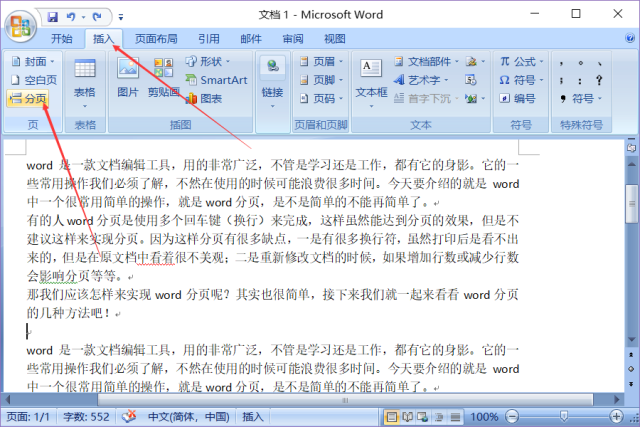The width and height of the screenshot is (640, 427).
Task: Open Page Number (页码) dropdown
Action: (322, 98)
